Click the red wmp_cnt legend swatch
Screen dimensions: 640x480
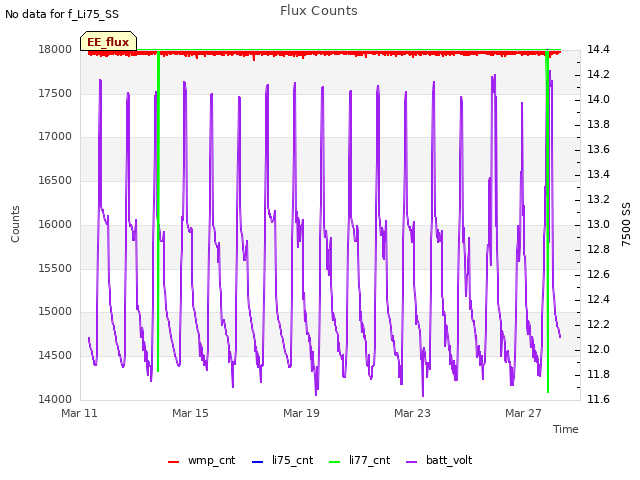173,462
